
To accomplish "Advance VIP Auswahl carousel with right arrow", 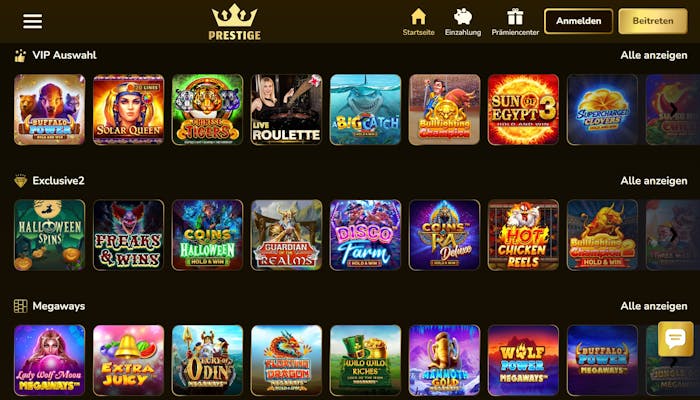I will point(673,109).
